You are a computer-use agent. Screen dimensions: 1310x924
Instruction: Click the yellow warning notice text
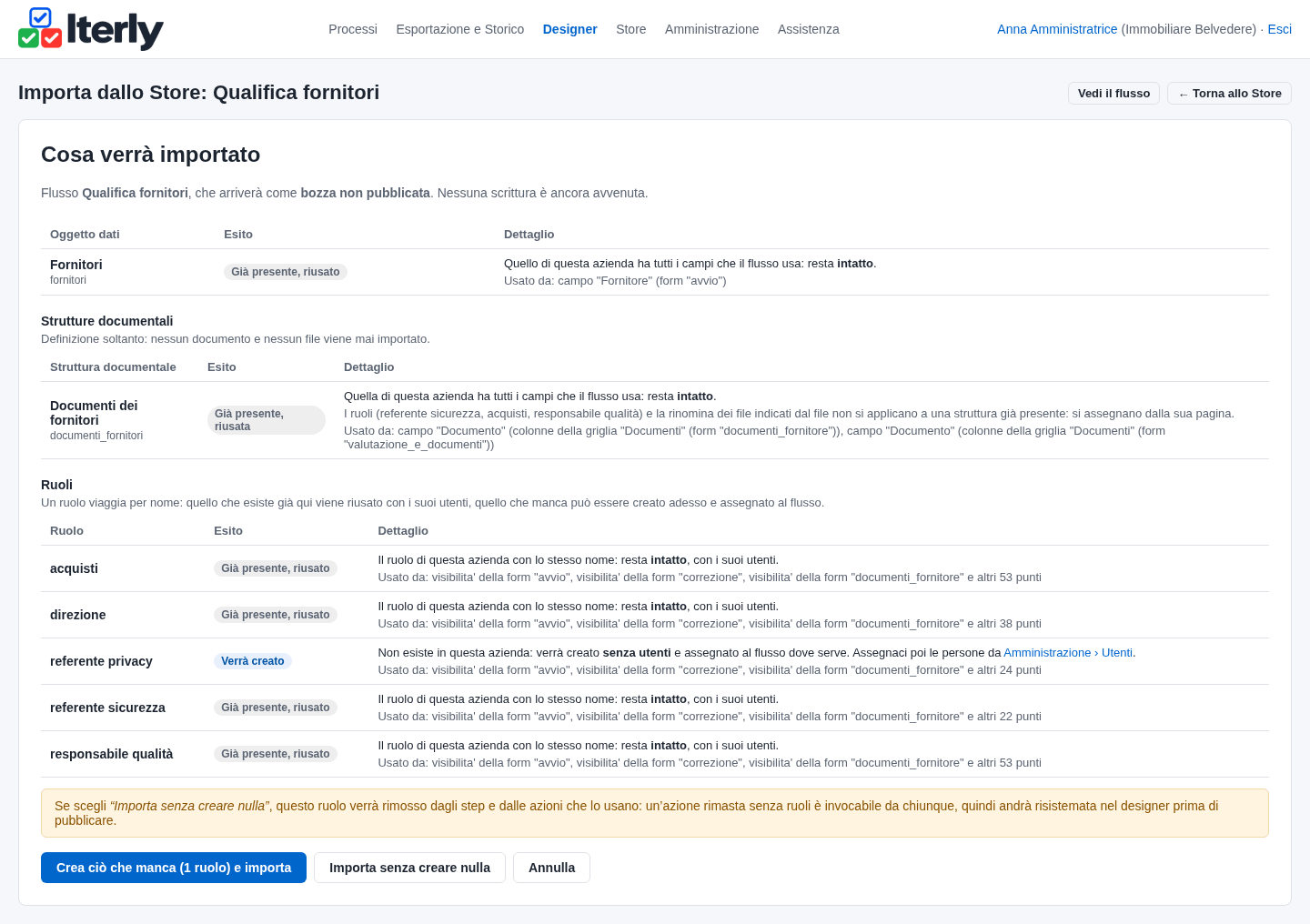655,813
